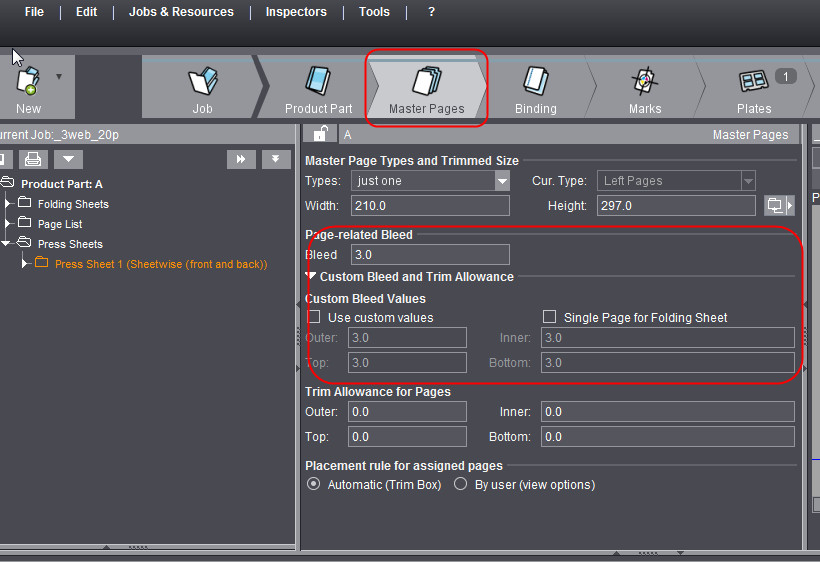Click the Current Job _3web_20p label

click(x=60, y=135)
